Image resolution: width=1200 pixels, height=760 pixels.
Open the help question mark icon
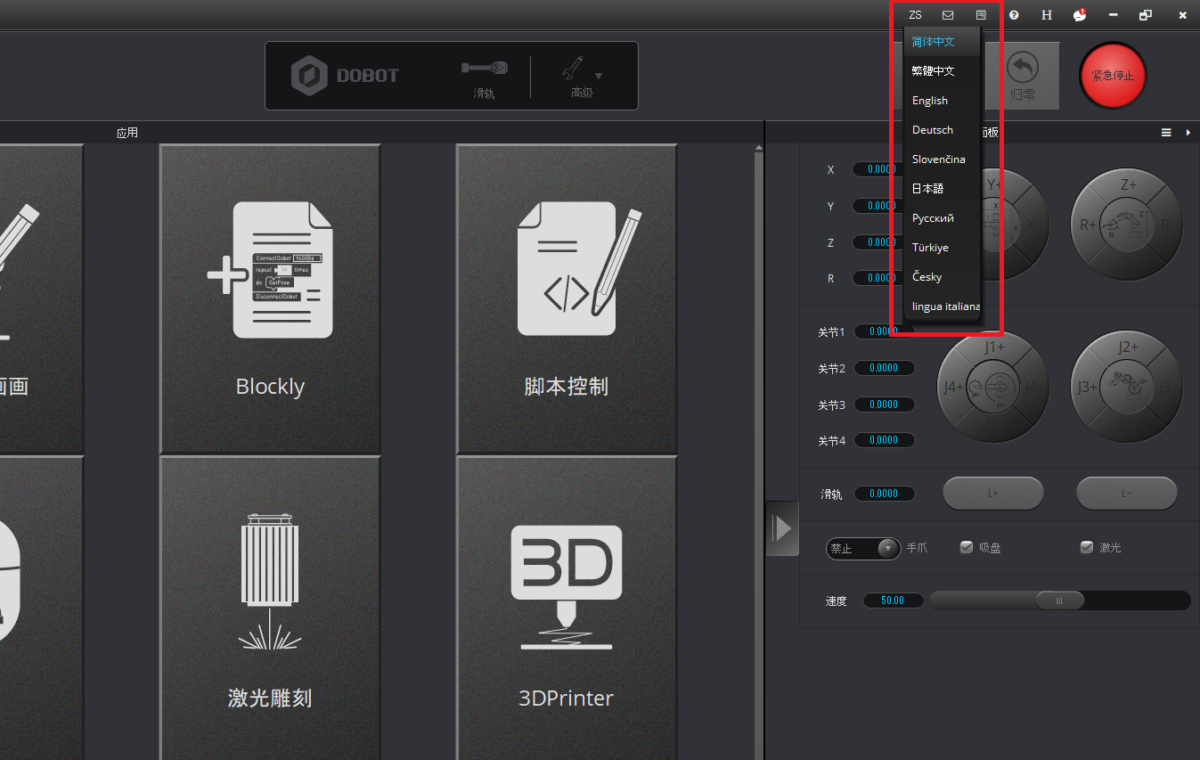pos(1014,15)
